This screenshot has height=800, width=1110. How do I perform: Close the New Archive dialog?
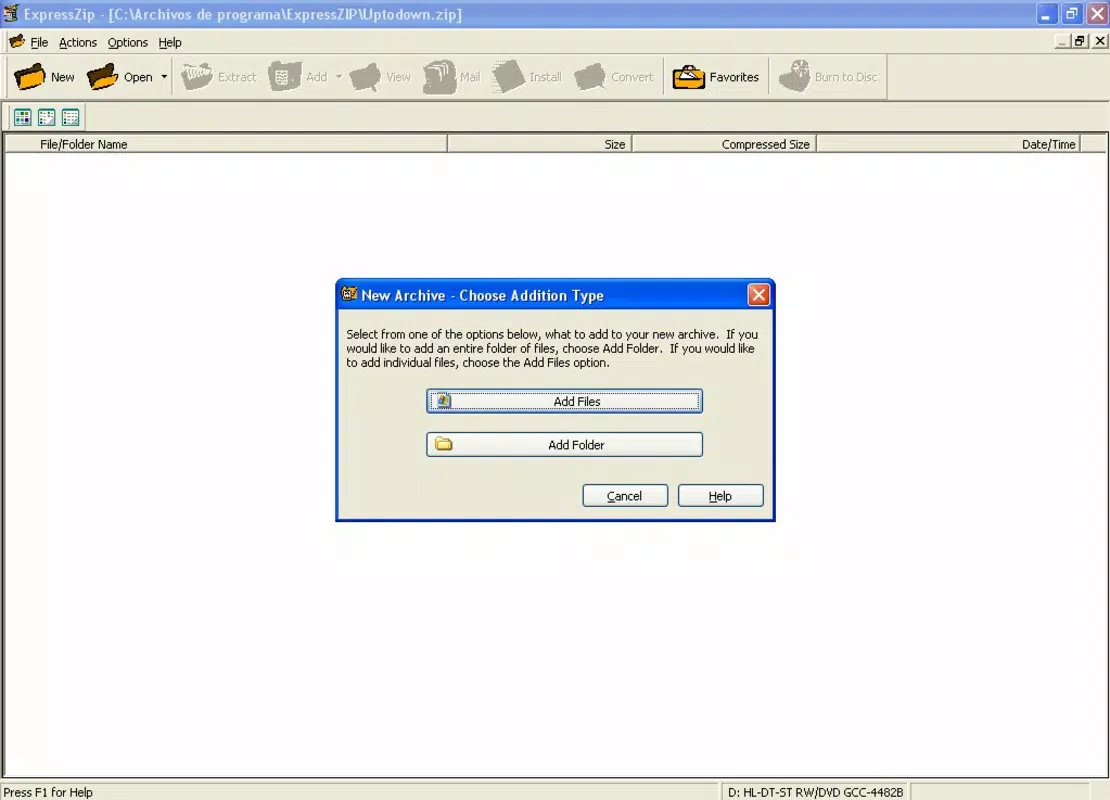pyautogui.click(x=758, y=295)
